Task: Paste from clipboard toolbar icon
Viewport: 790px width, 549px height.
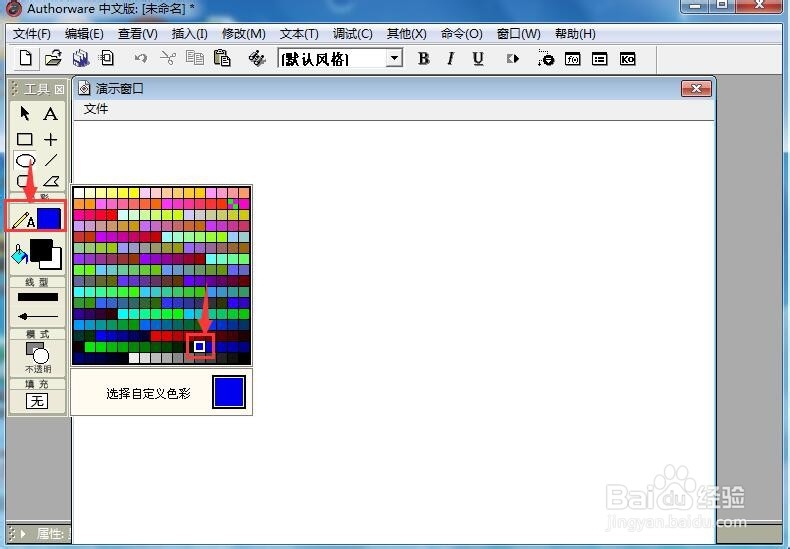Action: pos(222,58)
